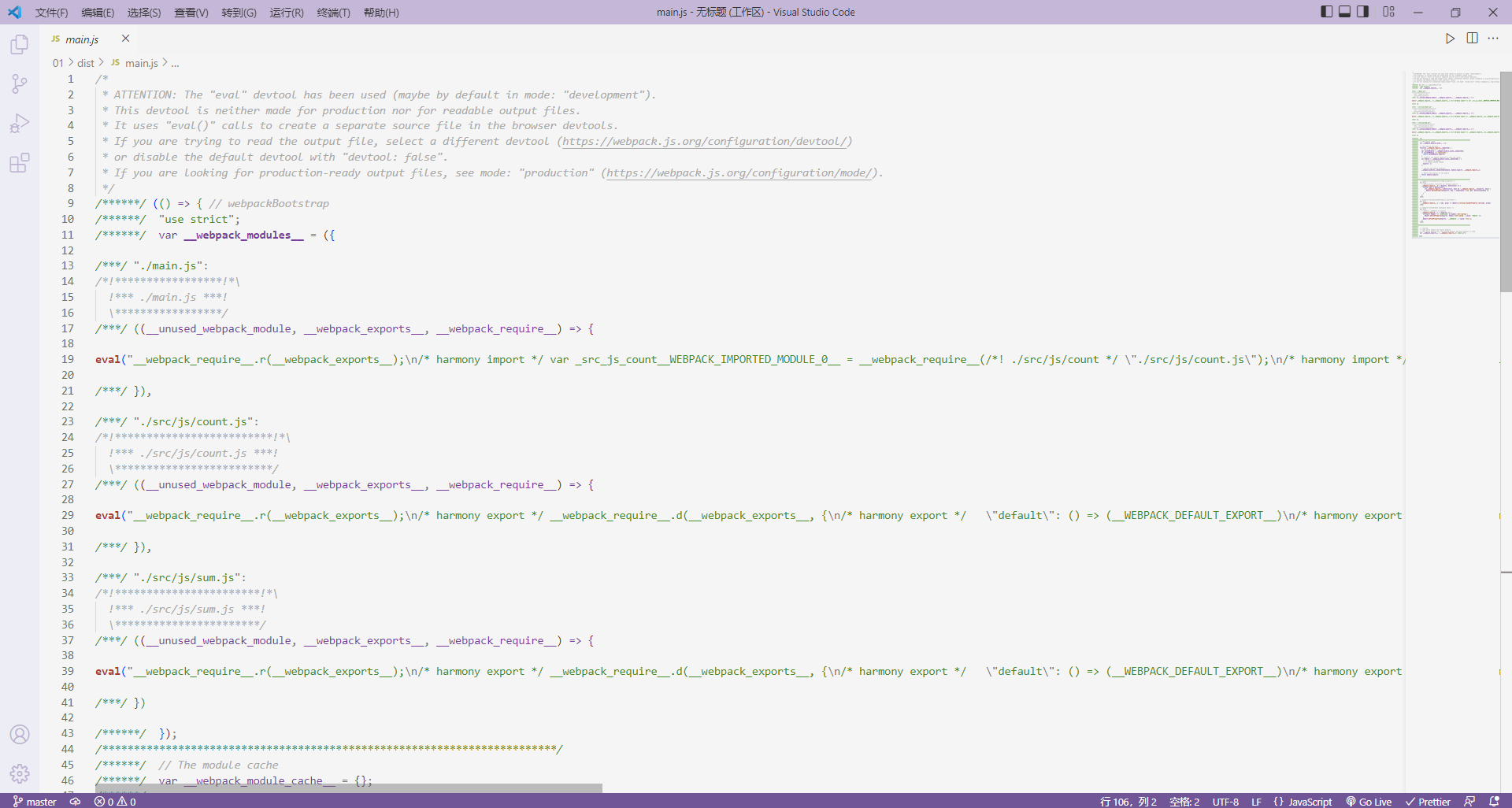1512x808 pixels.
Task: Expand the breadcrumb ellipsis symbol
Action: click(x=175, y=63)
